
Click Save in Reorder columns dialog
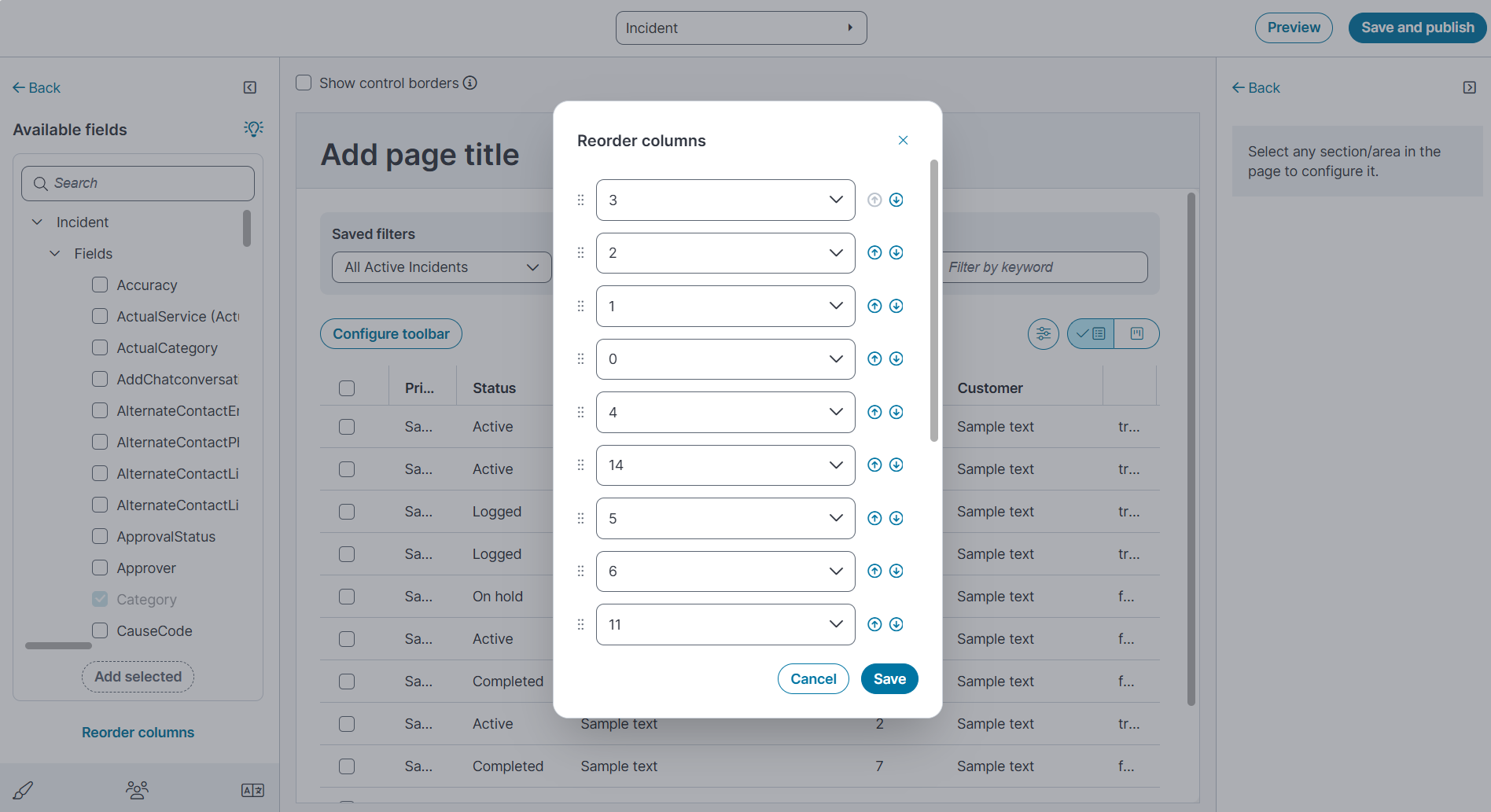click(889, 679)
